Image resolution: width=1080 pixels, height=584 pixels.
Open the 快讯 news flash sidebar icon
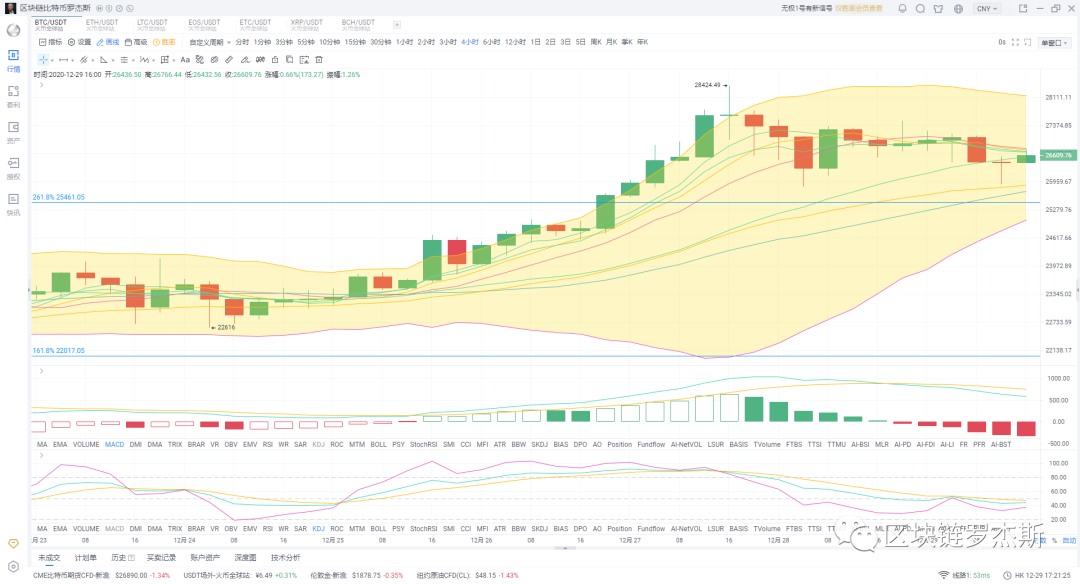coord(13,204)
